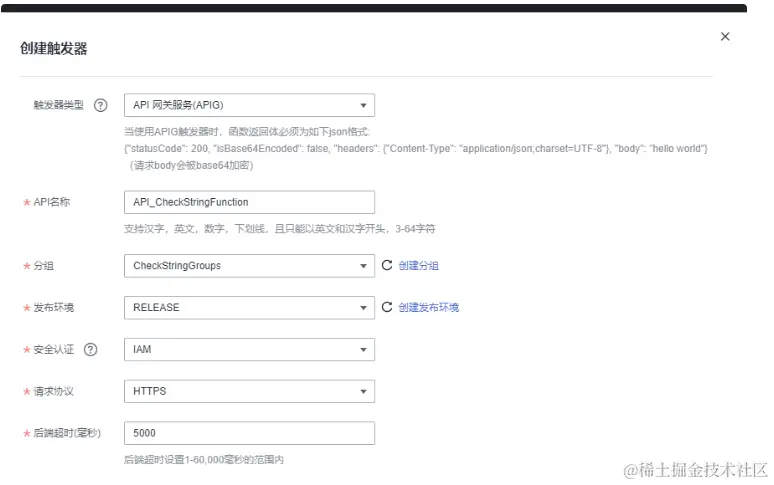Click the 当使用APIG触发器时 description line

[x=246, y=132]
